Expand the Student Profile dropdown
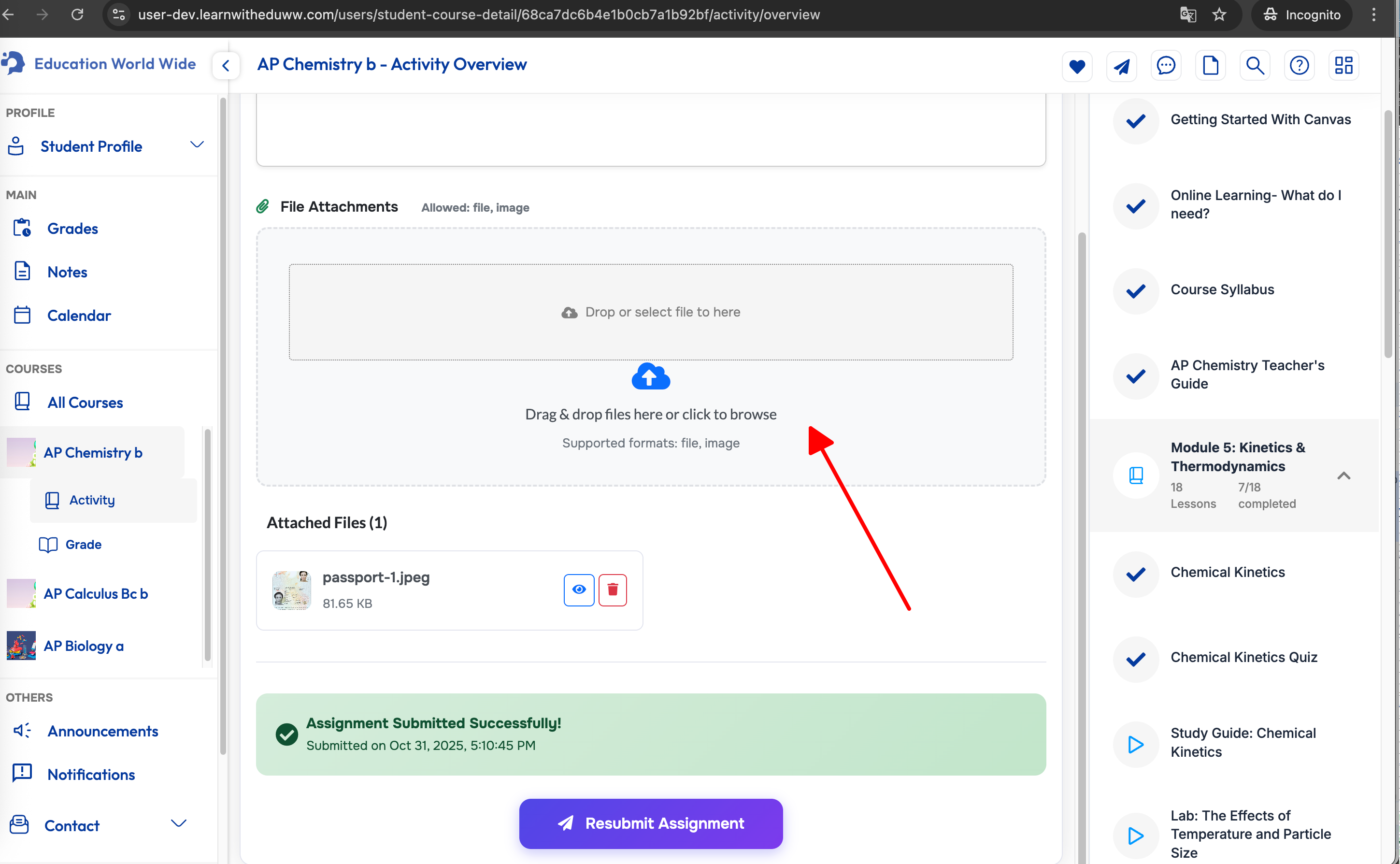1400x864 pixels. coord(197,145)
